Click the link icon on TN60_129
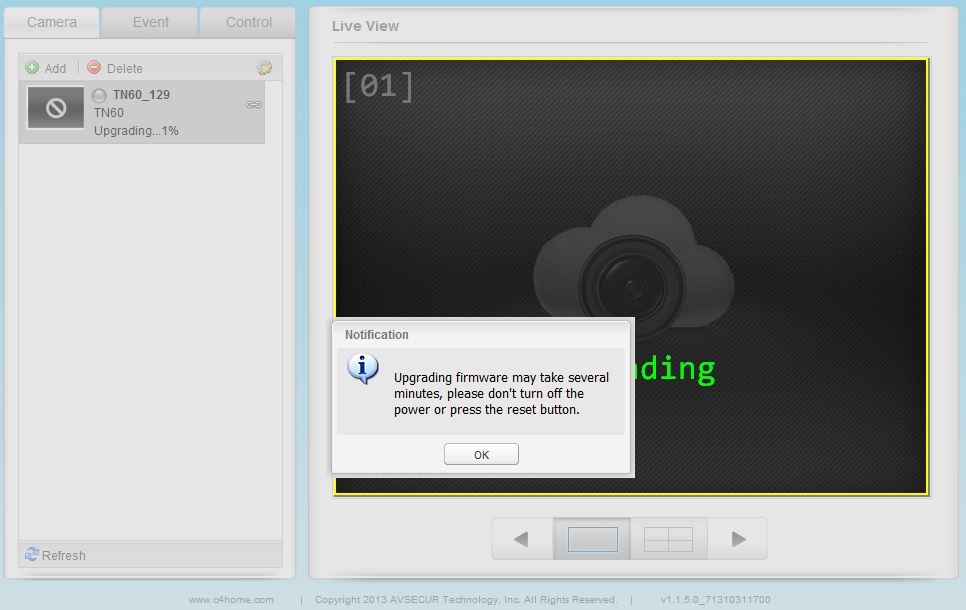This screenshot has height=610, width=966. pyautogui.click(x=254, y=105)
